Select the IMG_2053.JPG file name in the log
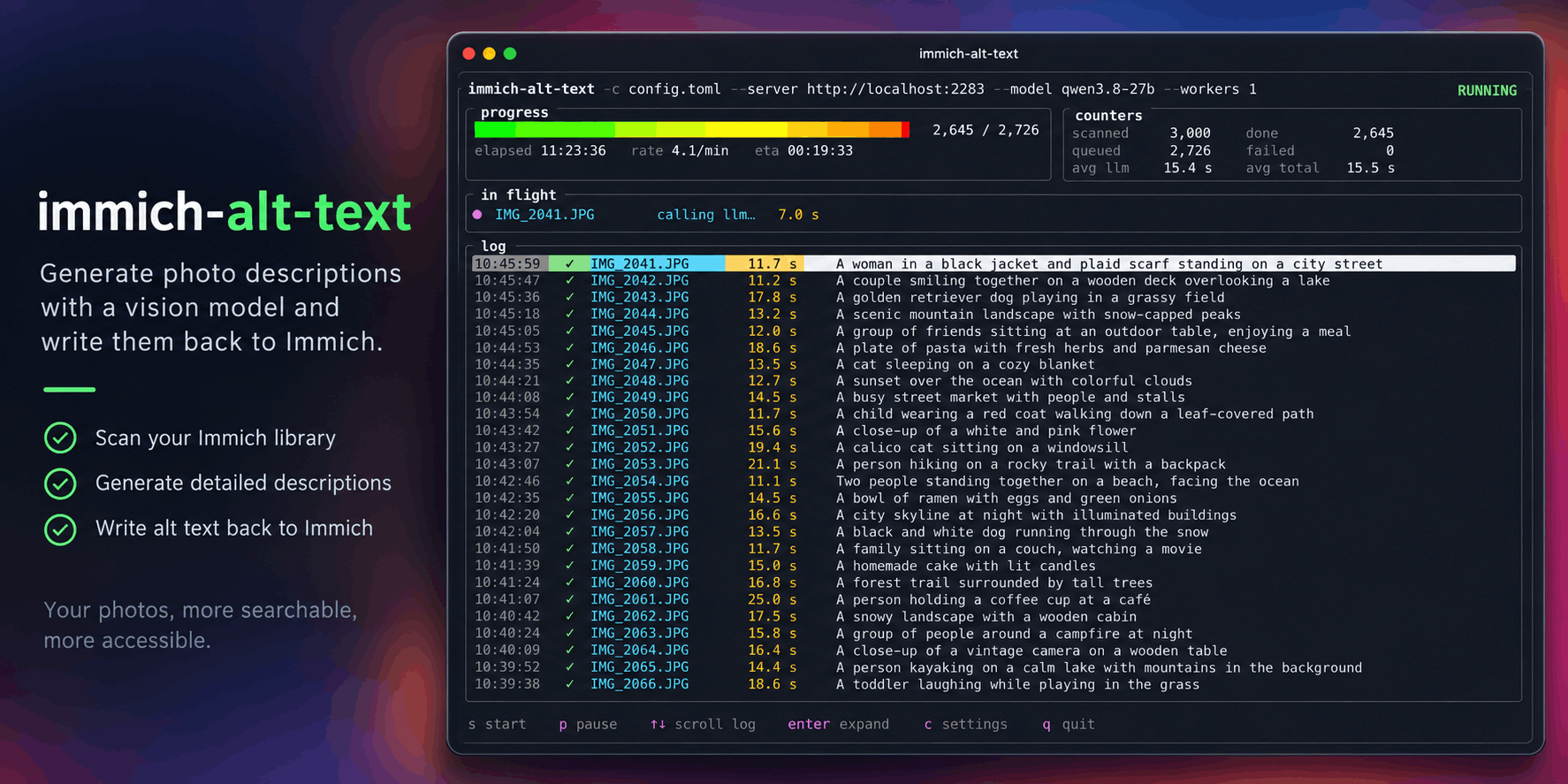This screenshot has width=1568, height=784. click(639, 465)
